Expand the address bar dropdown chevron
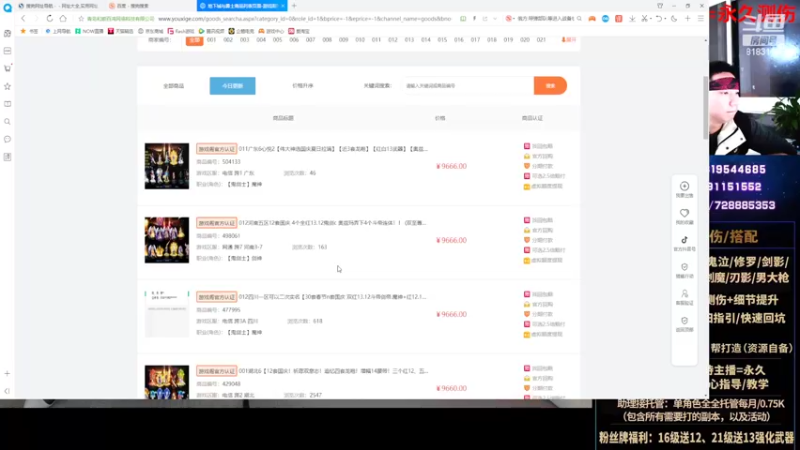The height and width of the screenshot is (450, 800). pyautogui.click(x=494, y=19)
